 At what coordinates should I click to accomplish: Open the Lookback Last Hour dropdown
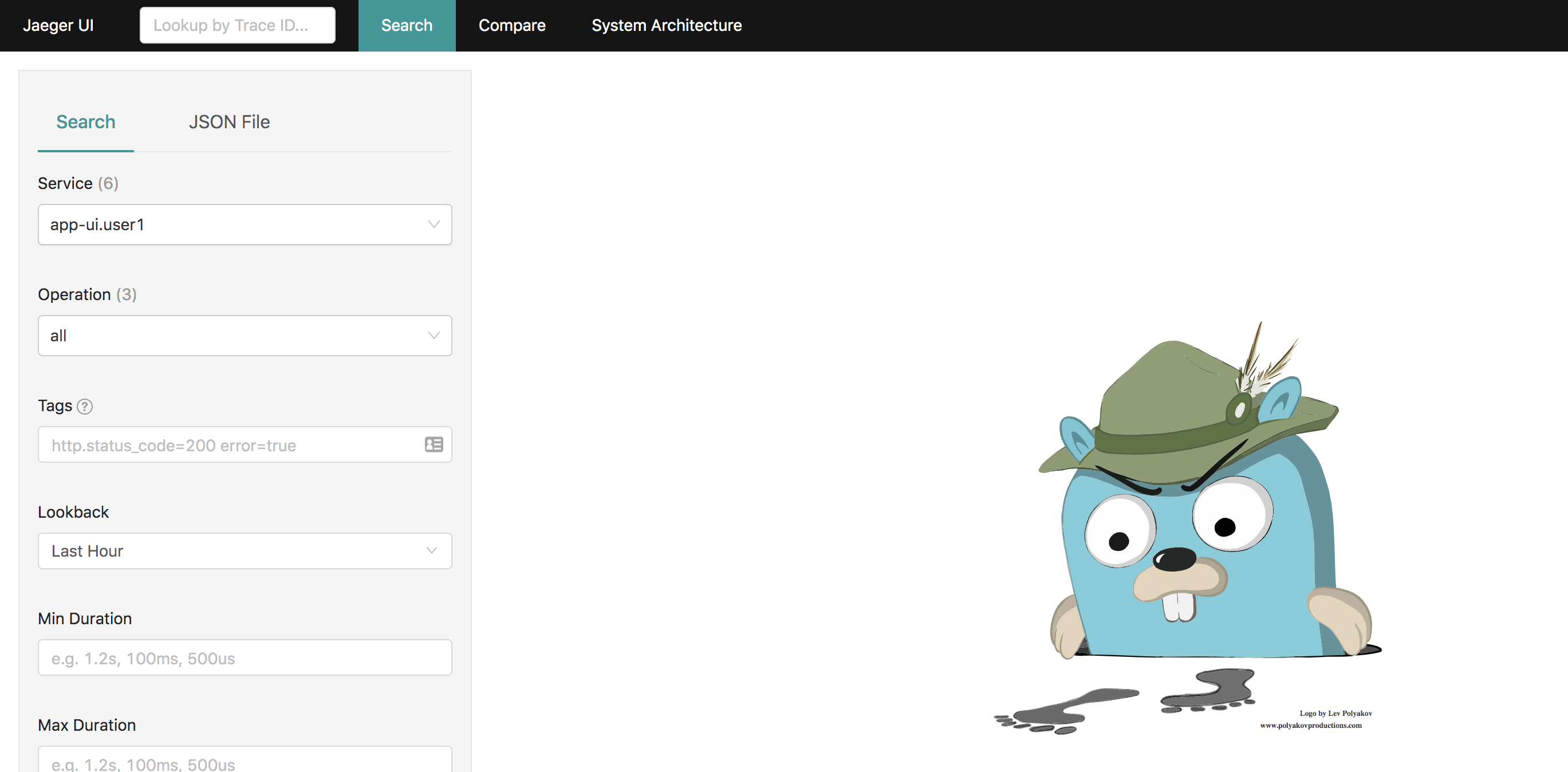point(245,551)
